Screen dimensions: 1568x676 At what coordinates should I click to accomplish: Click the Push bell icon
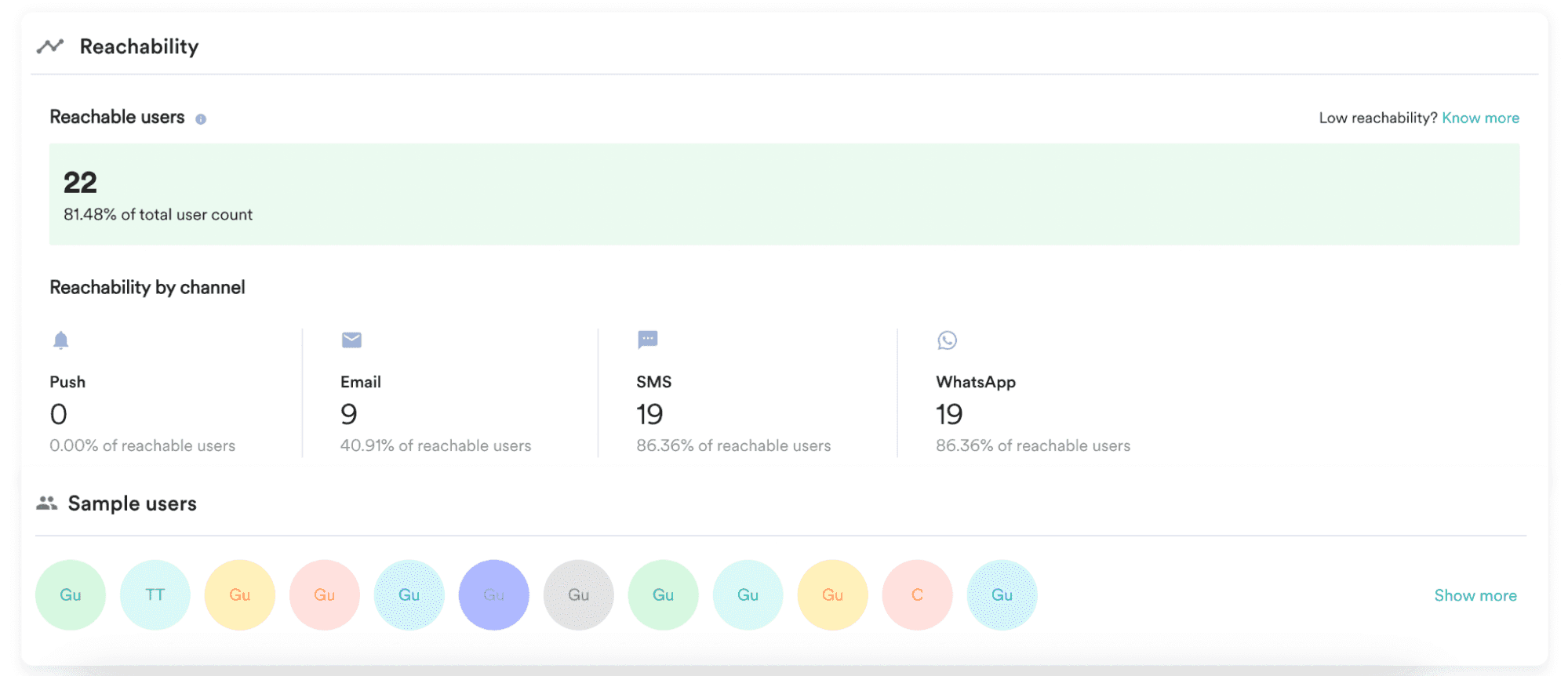click(x=60, y=340)
